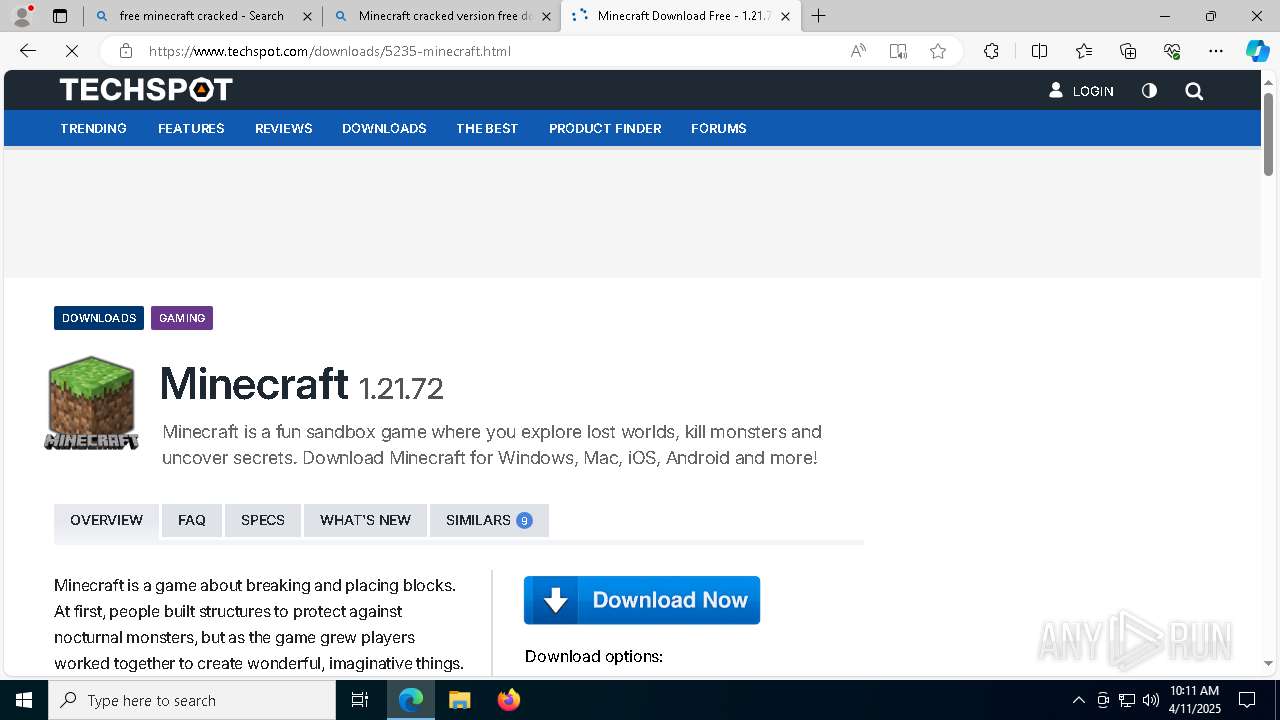Viewport: 1280px width, 720px height.
Task: Open the Copilot sidebar icon
Action: (x=1257, y=51)
